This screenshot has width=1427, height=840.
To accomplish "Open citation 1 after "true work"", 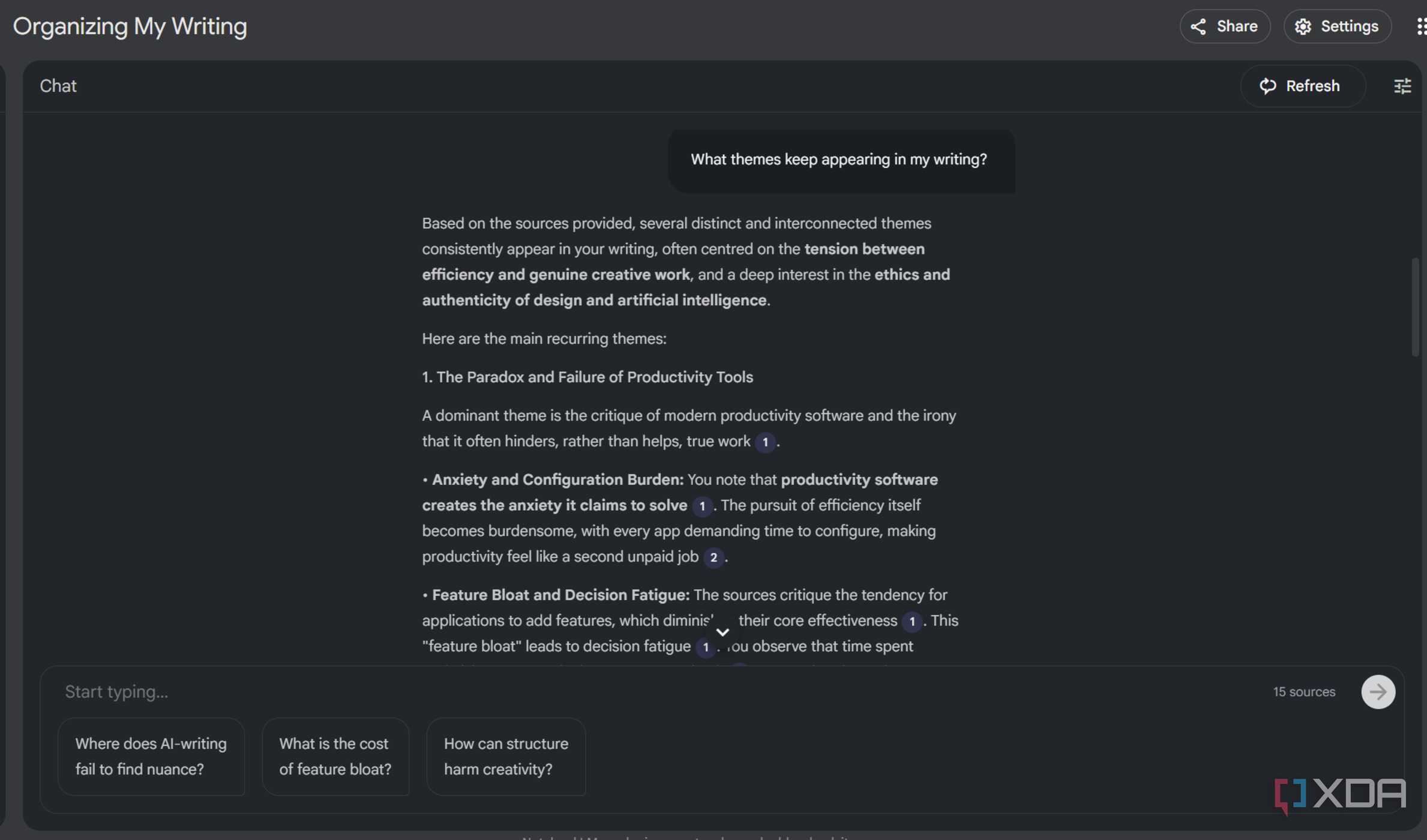I will [x=765, y=442].
